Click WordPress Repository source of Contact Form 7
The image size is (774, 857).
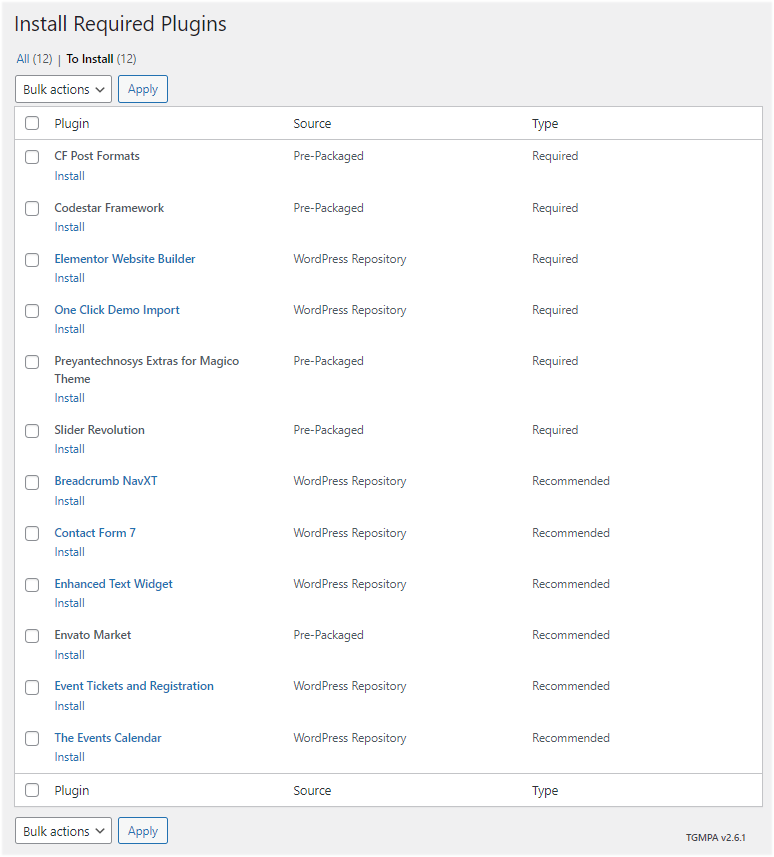pyautogui.click(x=350, y=533)
